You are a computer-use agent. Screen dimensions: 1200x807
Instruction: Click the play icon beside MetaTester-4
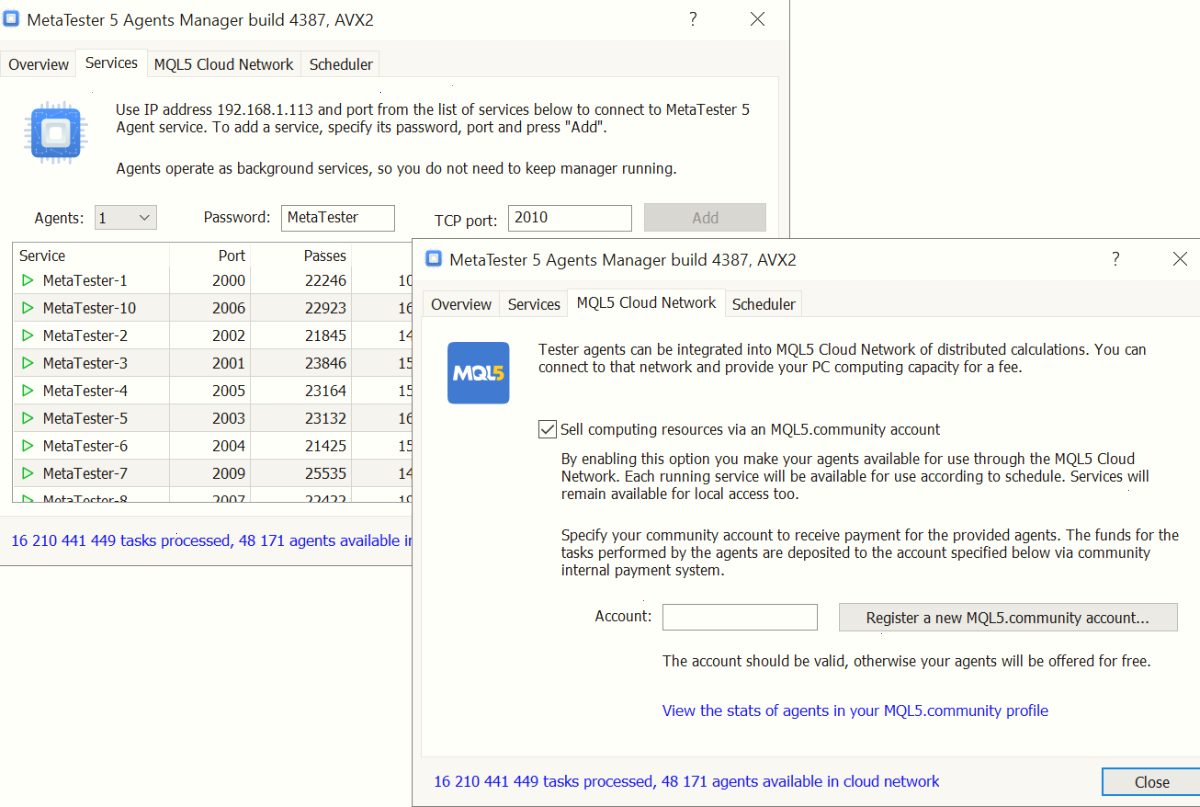point(28,391)
